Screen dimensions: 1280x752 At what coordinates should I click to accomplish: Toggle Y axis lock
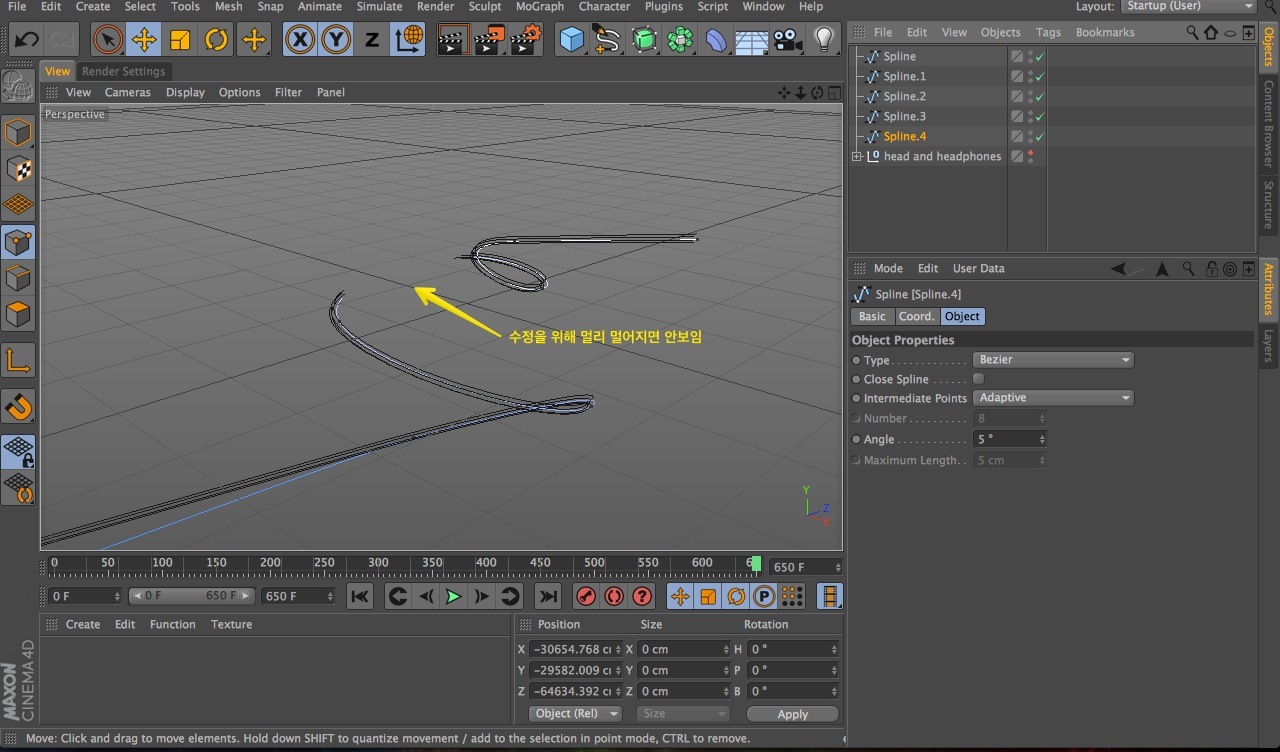point(336,40)
